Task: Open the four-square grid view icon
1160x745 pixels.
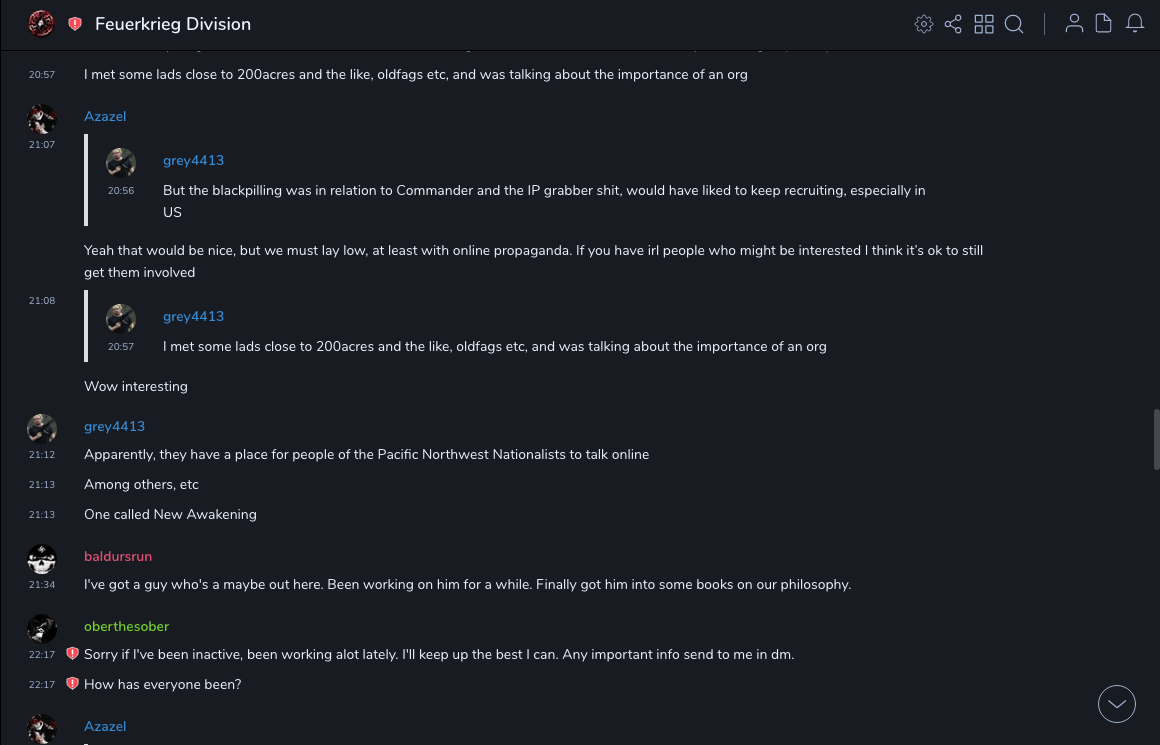Action: 984,24
